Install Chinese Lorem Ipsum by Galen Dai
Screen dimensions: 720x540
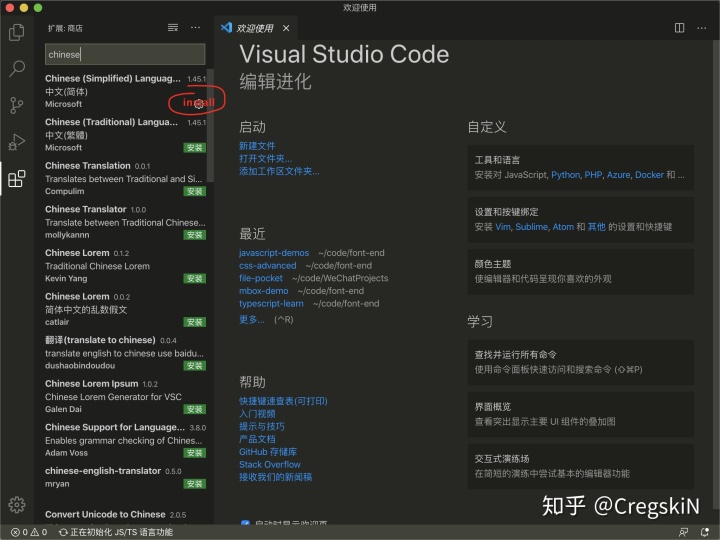coord(195,409)
